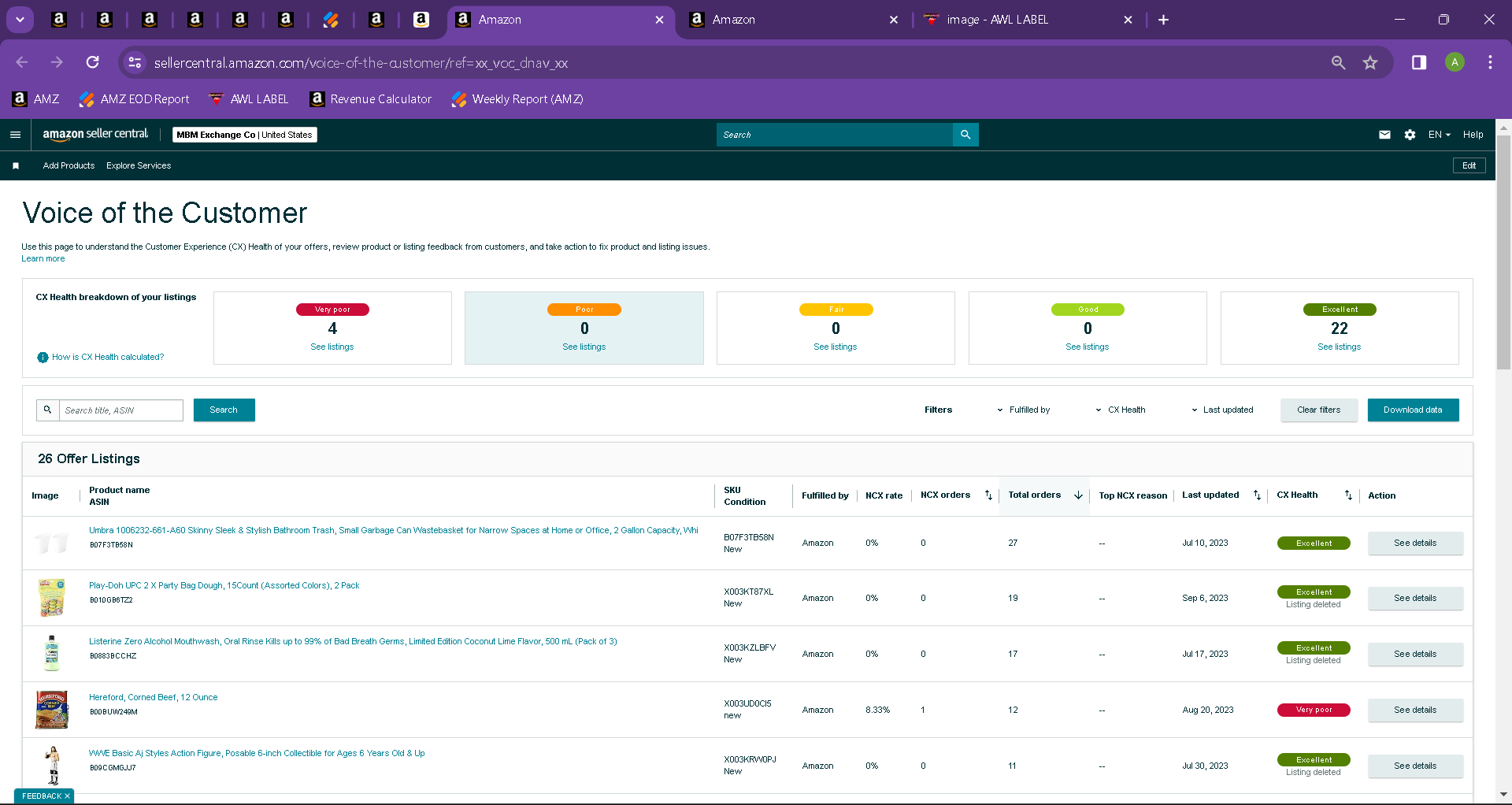See details for the Hereford Corned Beef listing
The image size is (1512, 805).
tap(1415, 710)
